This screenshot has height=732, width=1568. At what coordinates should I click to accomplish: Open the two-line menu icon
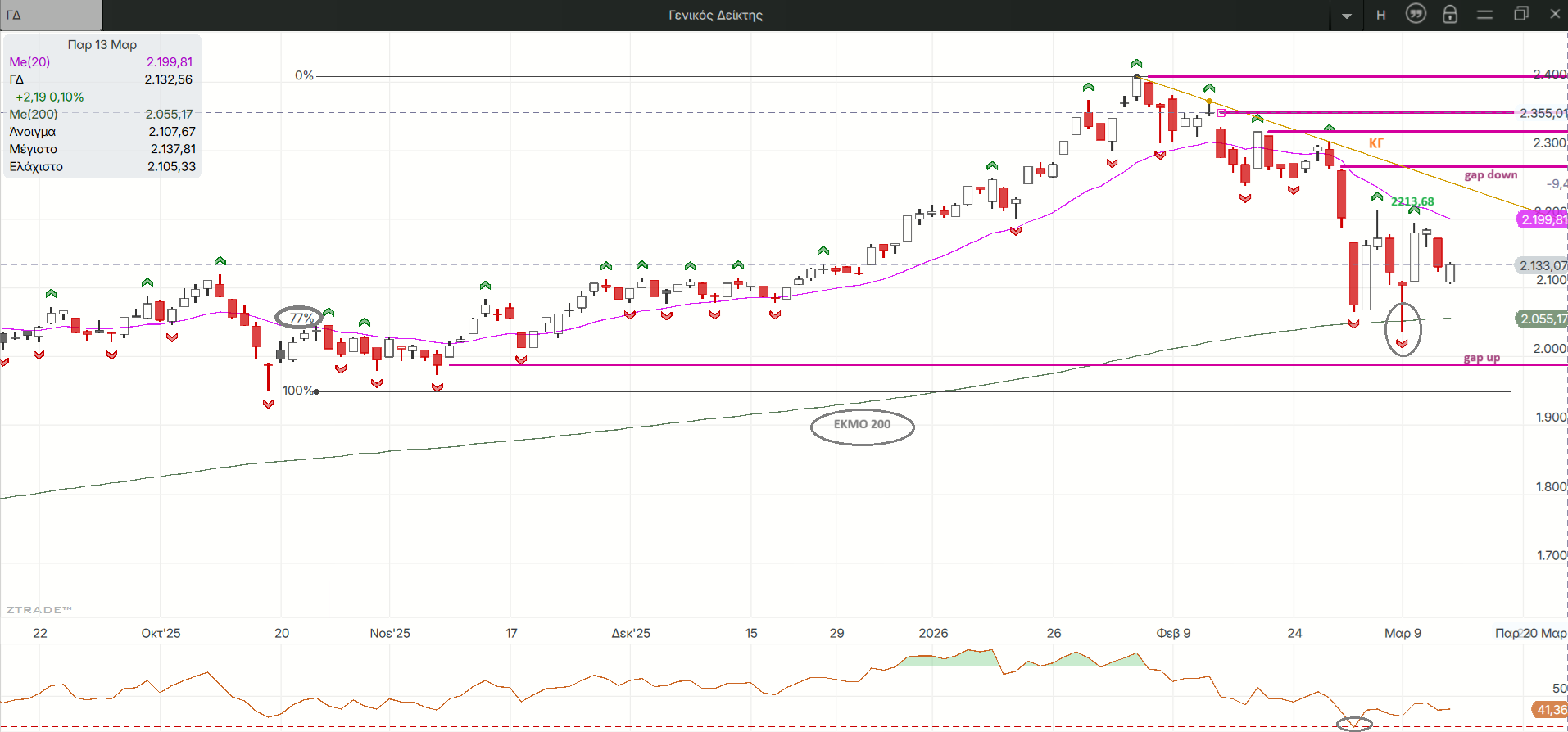coord(1484,14)
